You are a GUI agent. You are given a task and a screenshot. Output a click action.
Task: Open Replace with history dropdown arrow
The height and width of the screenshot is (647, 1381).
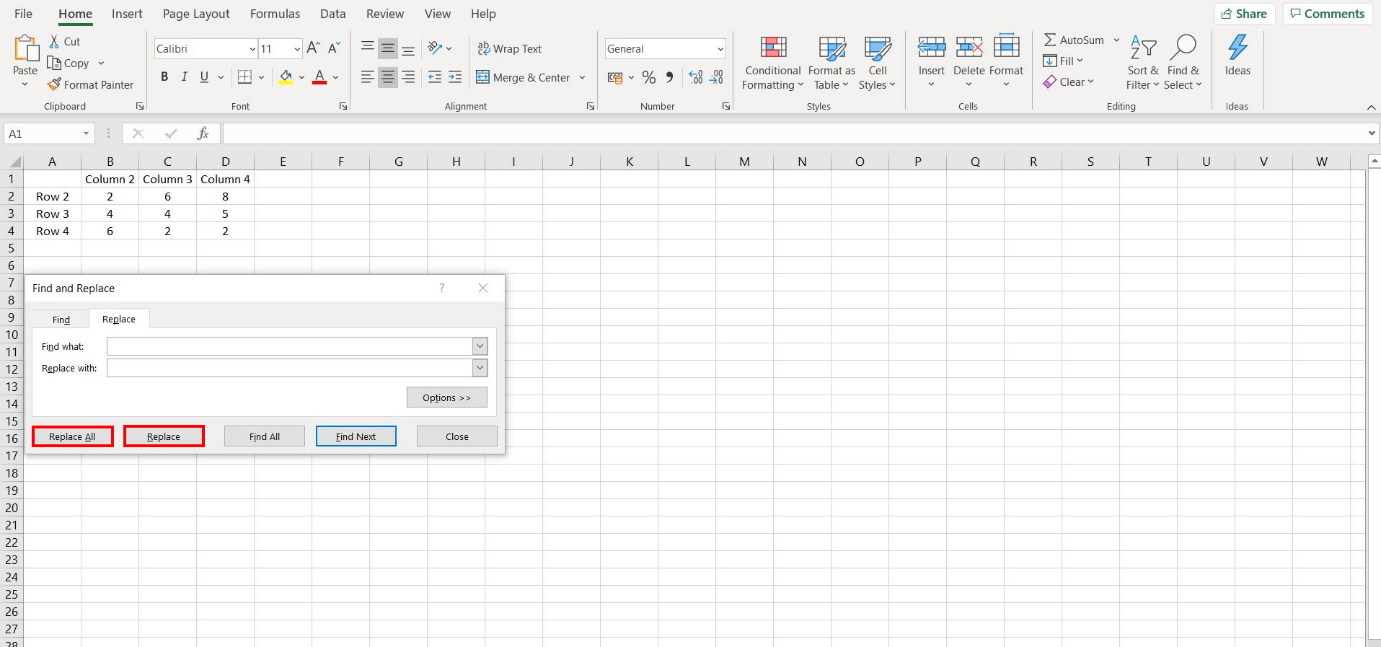pyautogui.click(x=480, y=368)
